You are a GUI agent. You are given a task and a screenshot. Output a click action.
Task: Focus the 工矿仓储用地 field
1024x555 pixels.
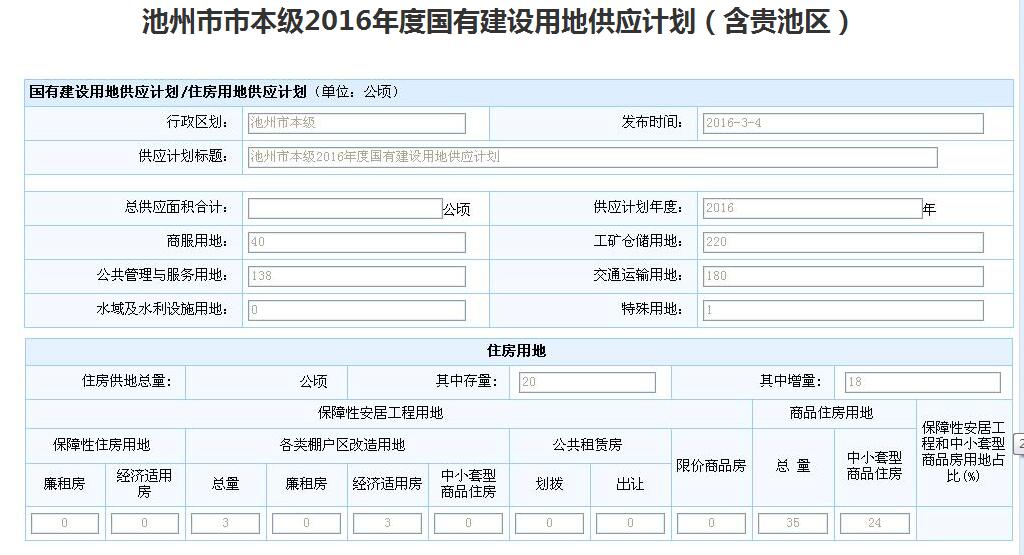pos(842,242)
